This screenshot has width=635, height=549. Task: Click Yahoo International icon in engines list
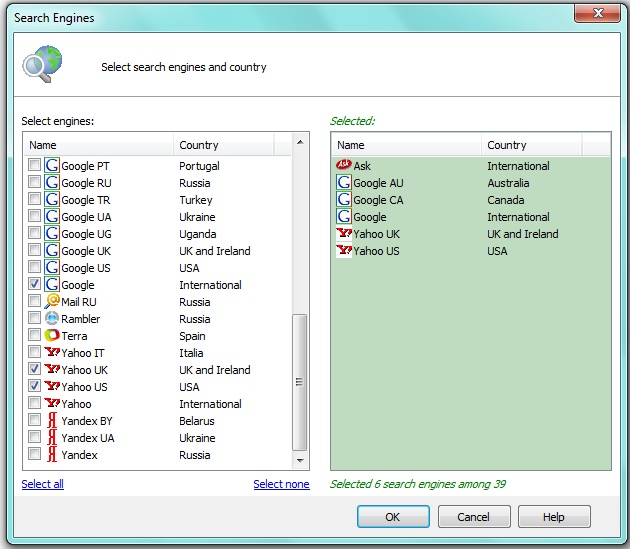[x=52, y=403]
